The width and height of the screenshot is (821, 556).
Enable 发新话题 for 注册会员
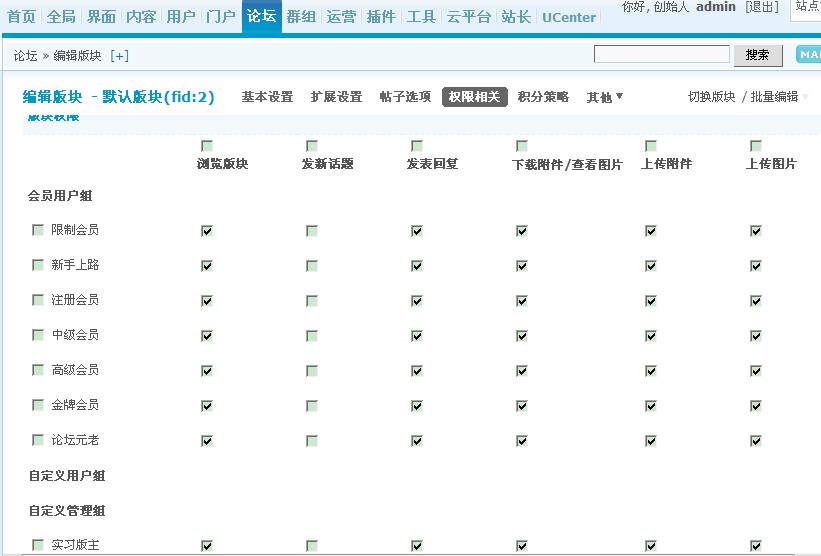click(x=312, y=301)
